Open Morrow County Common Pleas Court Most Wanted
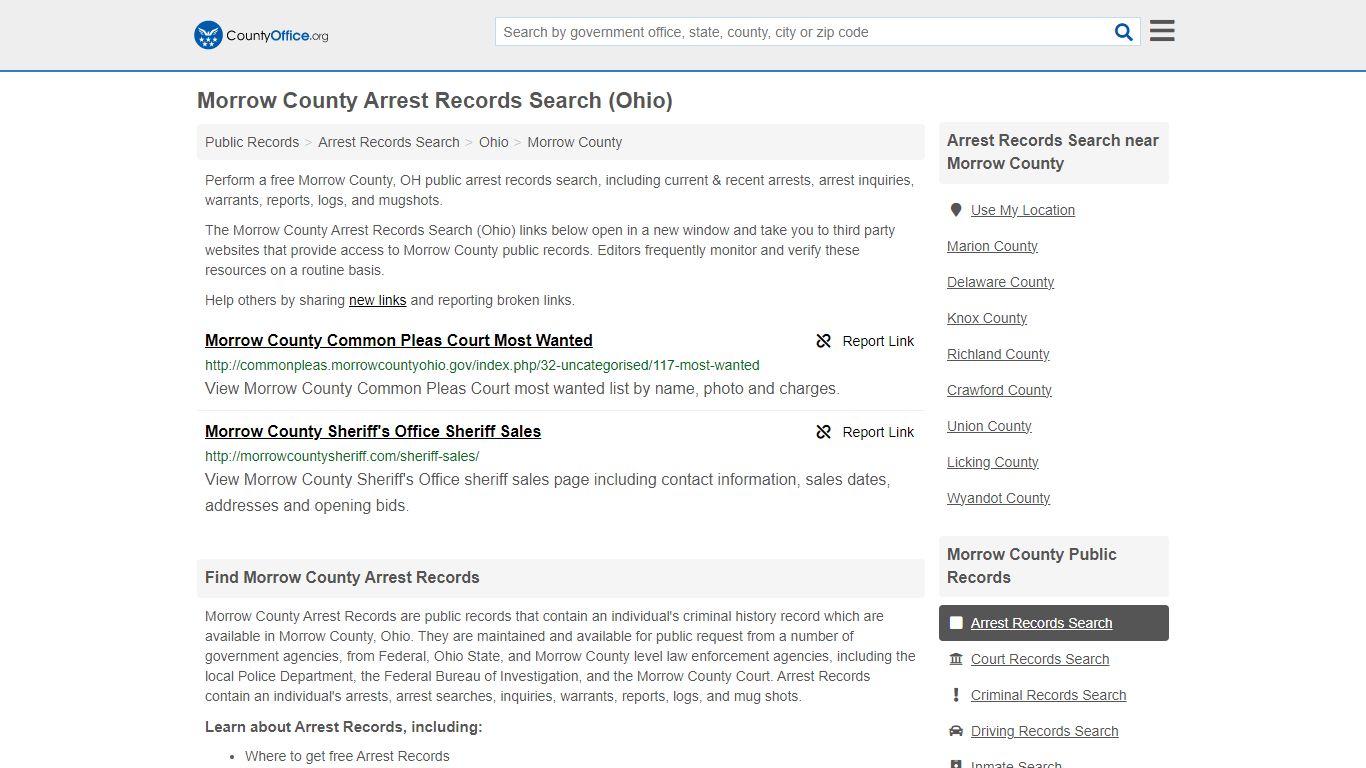The width and height of the screenshot is (1366, 768). 399,340
